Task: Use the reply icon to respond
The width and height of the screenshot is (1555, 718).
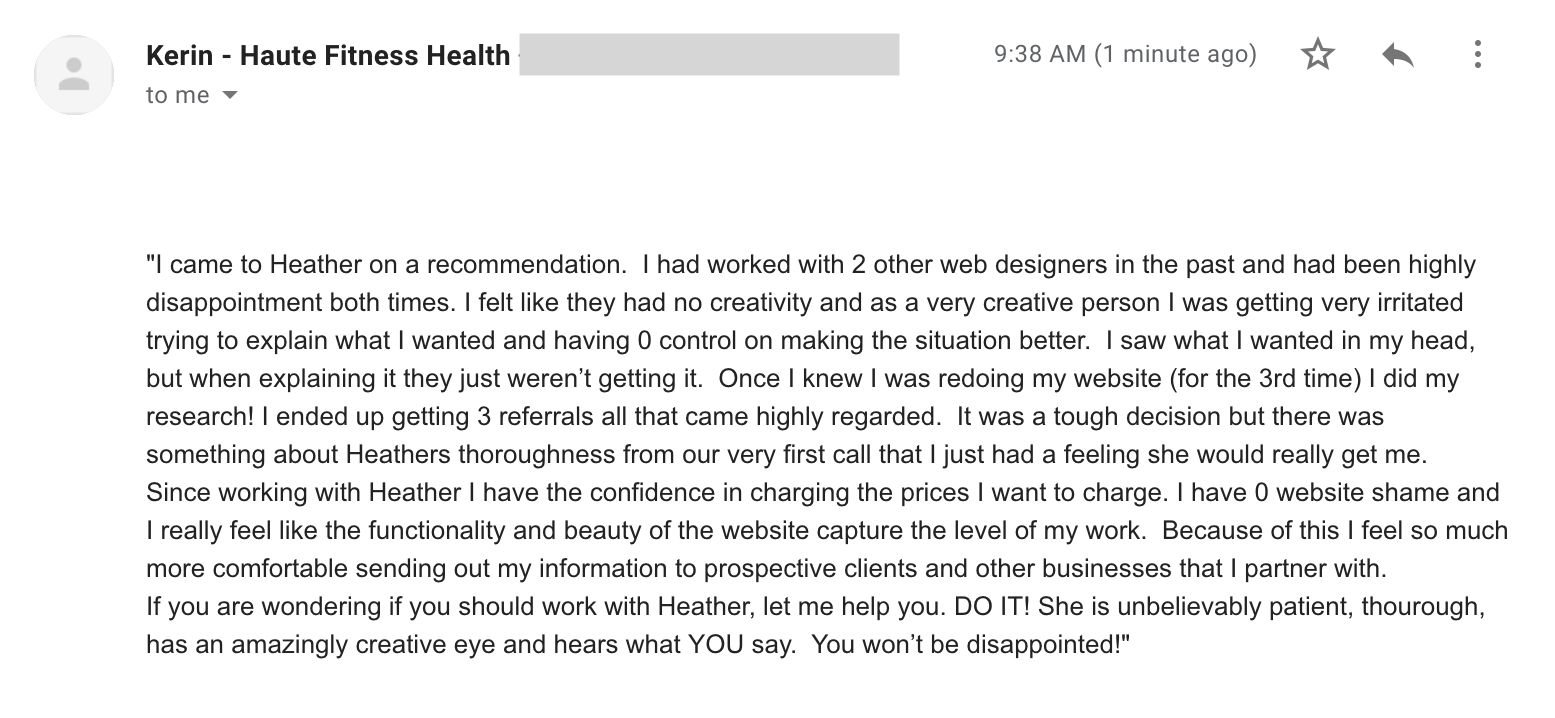Action: click(1397, 55)
